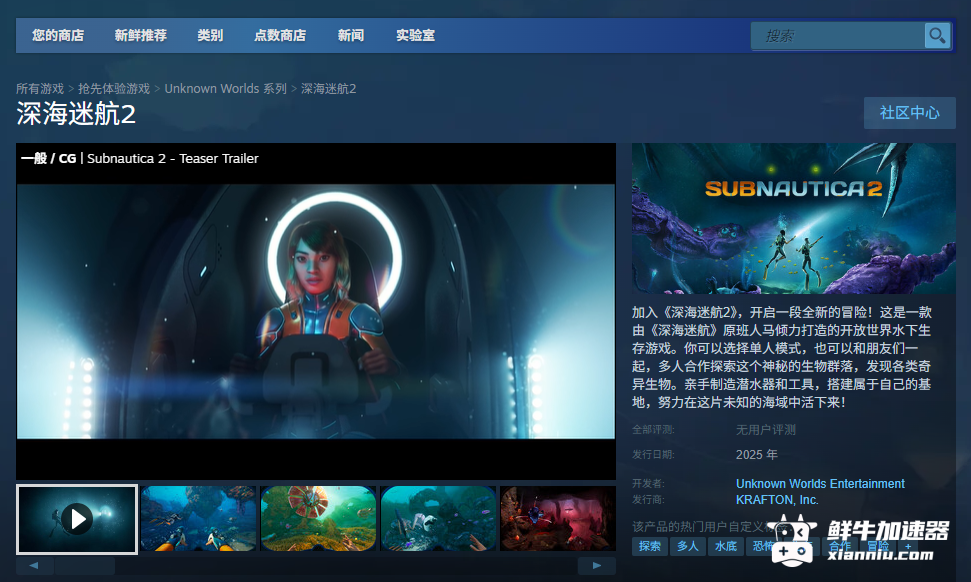Select the 冒险 tag
This screenshot has height=582, width=971.
878,546
